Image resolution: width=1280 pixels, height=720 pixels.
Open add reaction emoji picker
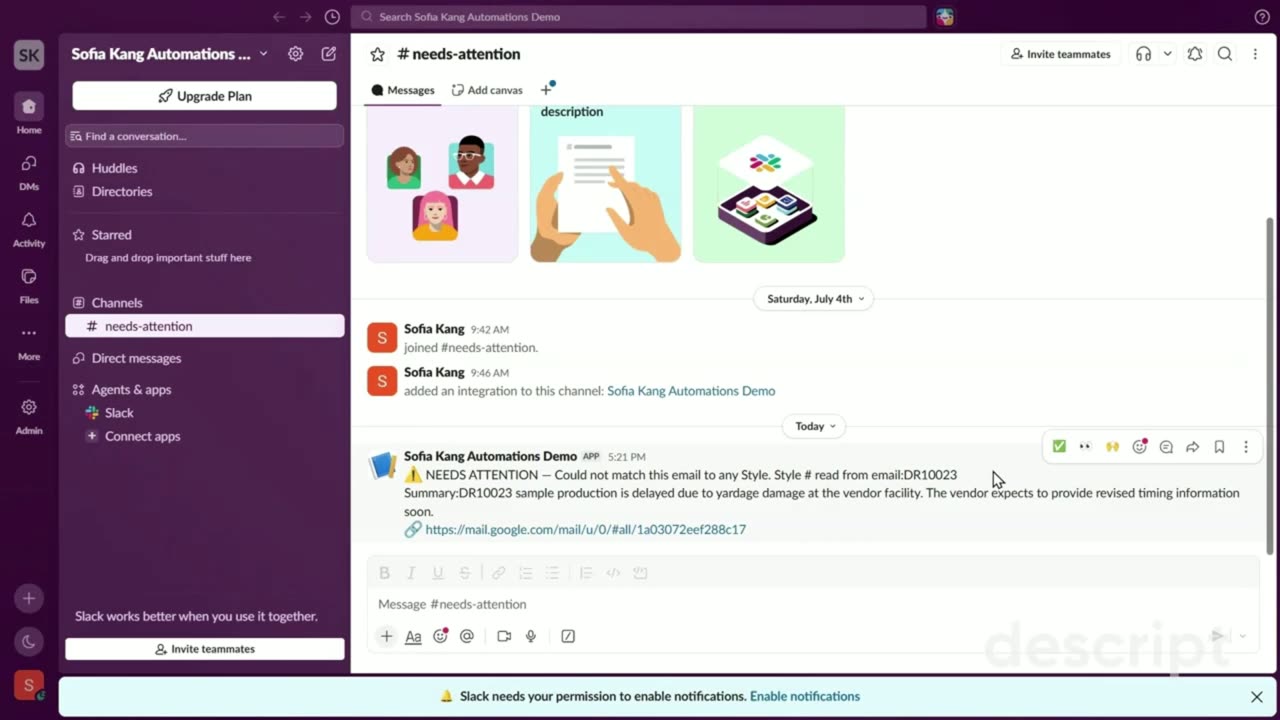[1139, 447]
